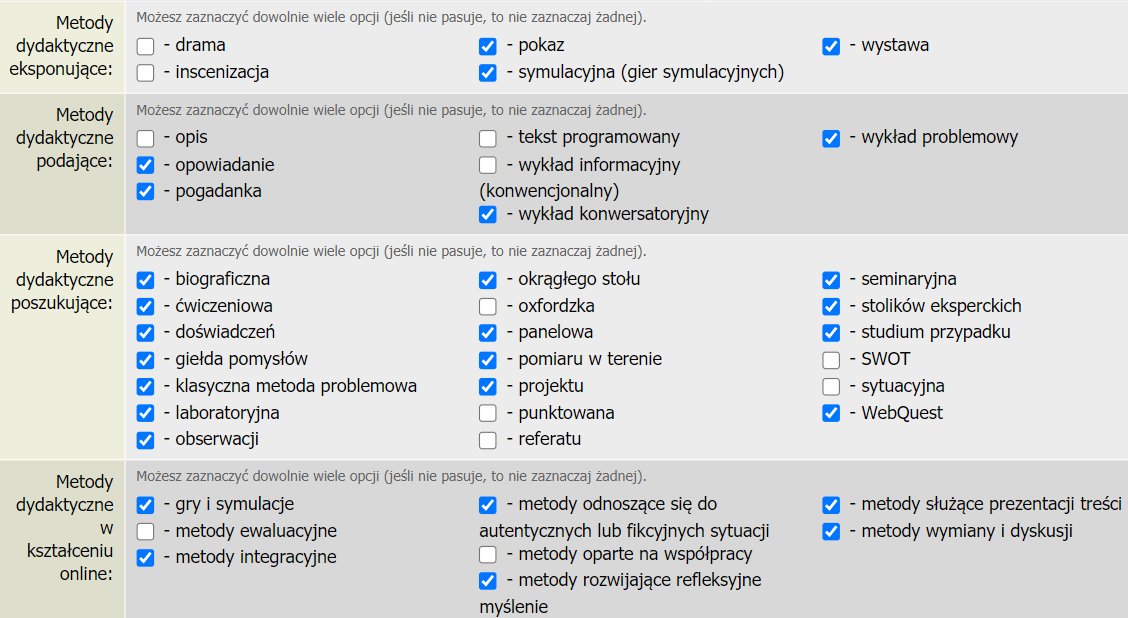This screenshot has height=618, width=1128.
Task: Uncheck the biograficzna method
Action: 146,280
